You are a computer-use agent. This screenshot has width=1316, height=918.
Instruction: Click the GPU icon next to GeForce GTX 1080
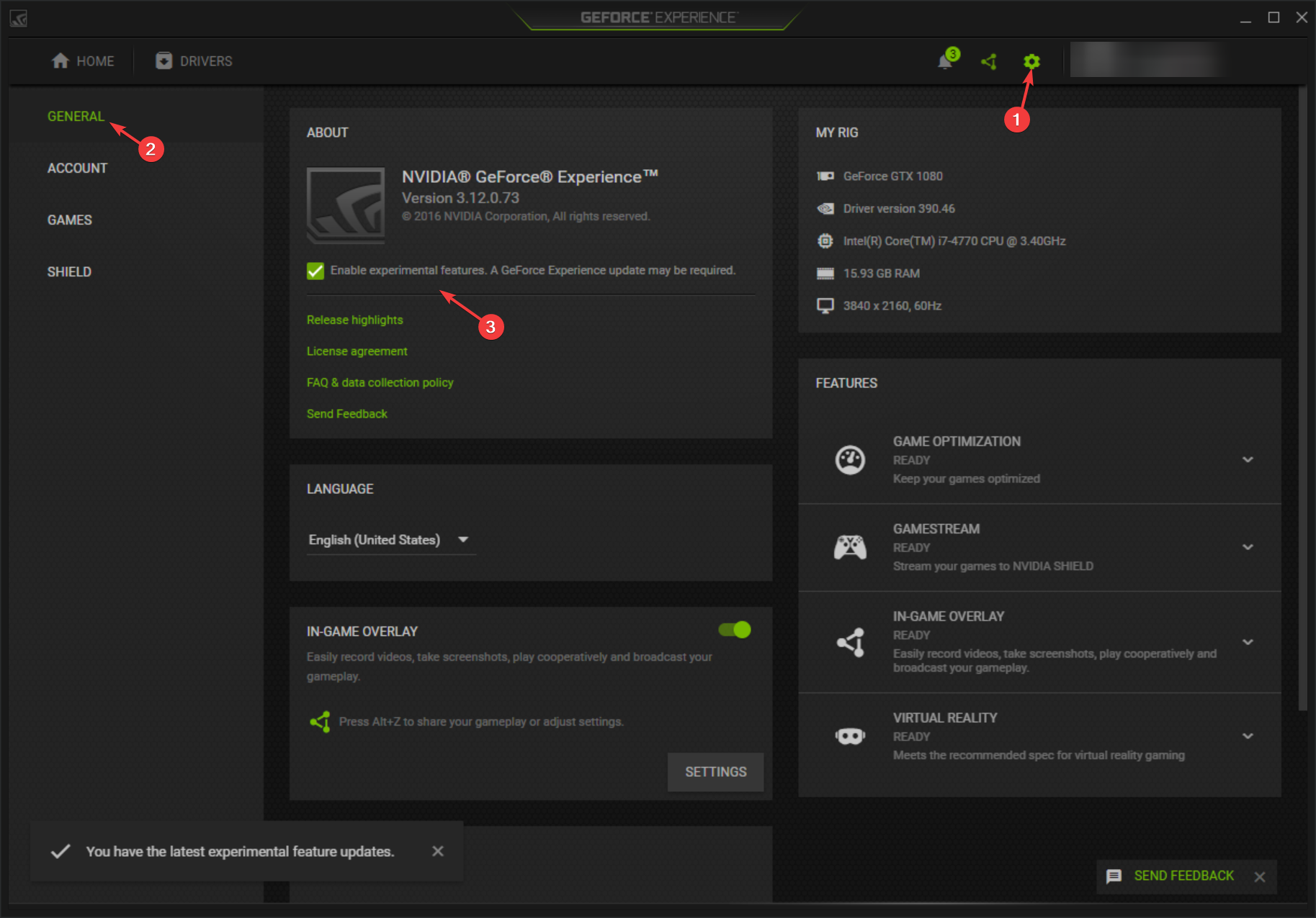coord(825,176)
